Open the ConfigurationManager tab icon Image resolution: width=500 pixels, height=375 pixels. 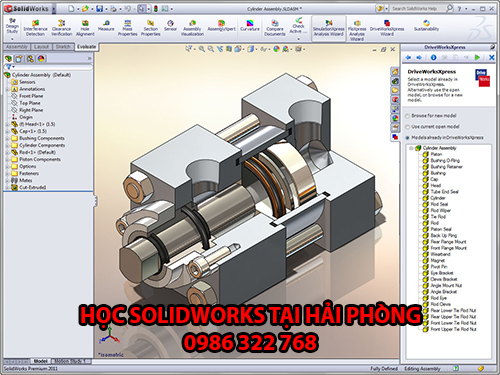(30, 59)
